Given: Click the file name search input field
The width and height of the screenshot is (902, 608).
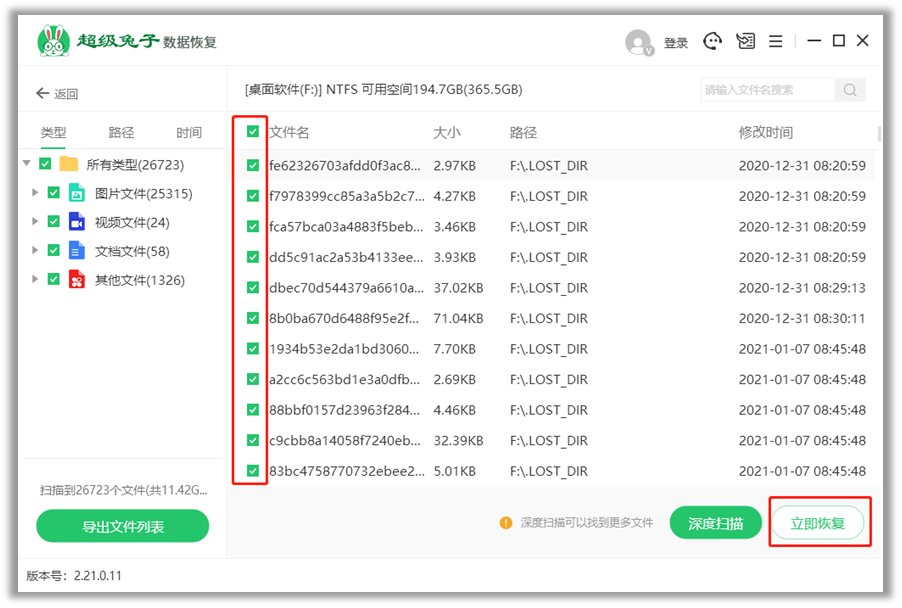Looking at the screenshot, I should [767, 90].
